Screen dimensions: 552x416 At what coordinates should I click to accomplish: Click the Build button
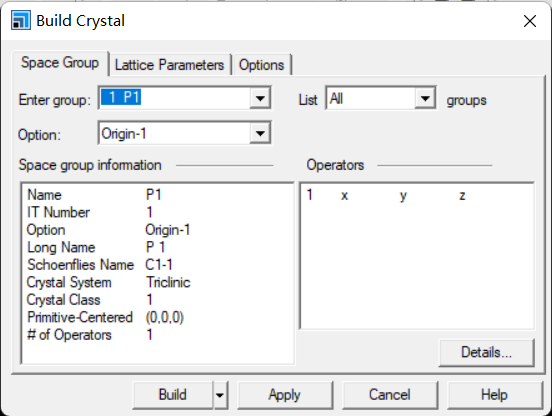click(x=173, y=395)
